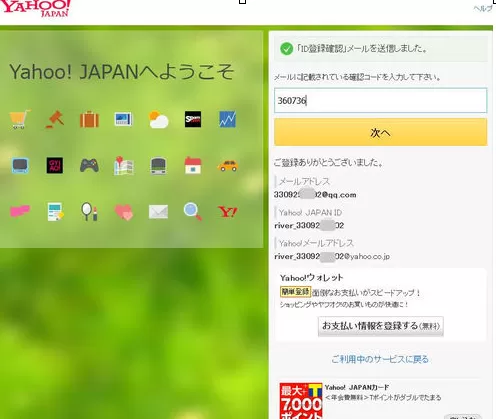Click the Yahoo! JAPAN logo
The height and width of the screenshot is (419, 496).
point(36,8)
